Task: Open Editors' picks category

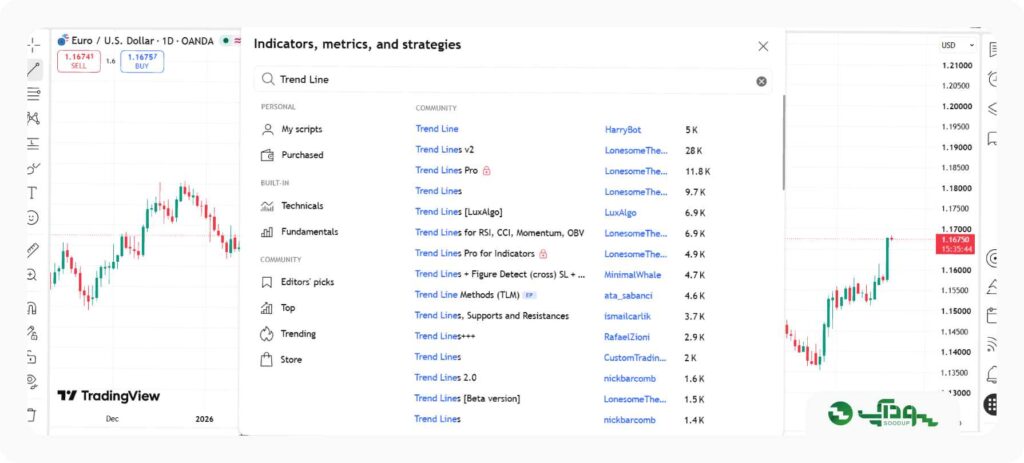Action: point(298,282)
